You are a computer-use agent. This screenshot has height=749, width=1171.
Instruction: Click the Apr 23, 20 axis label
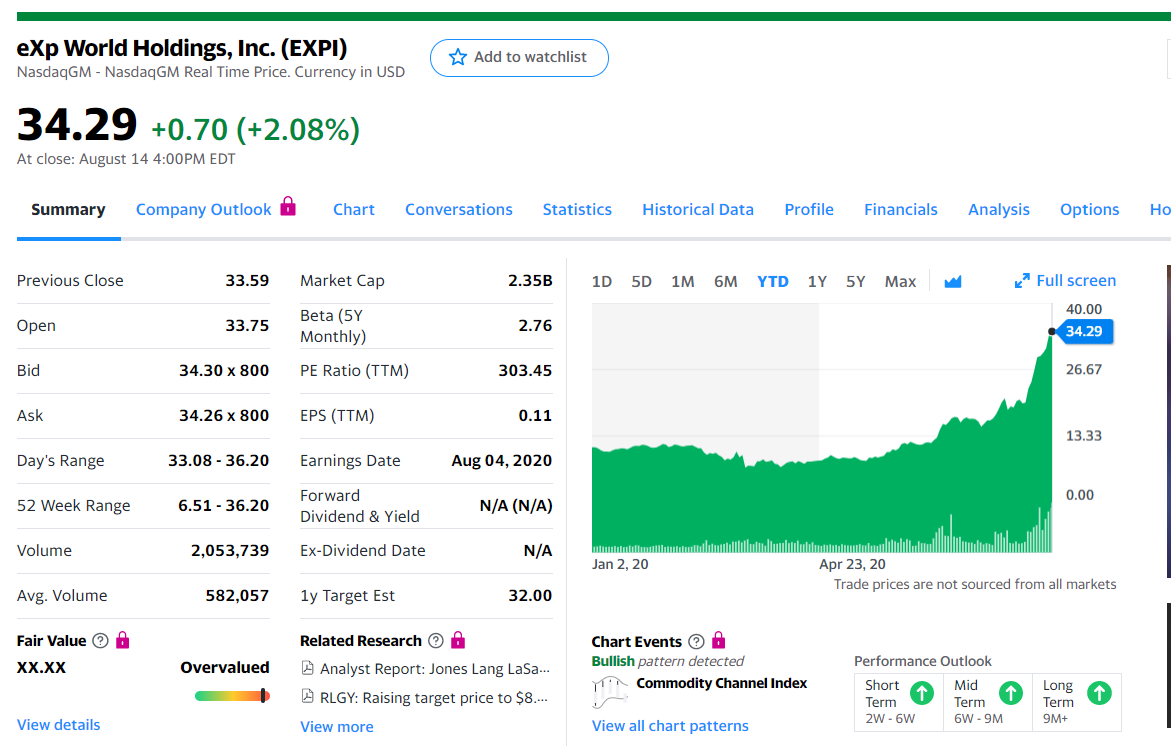coord(852,565)
